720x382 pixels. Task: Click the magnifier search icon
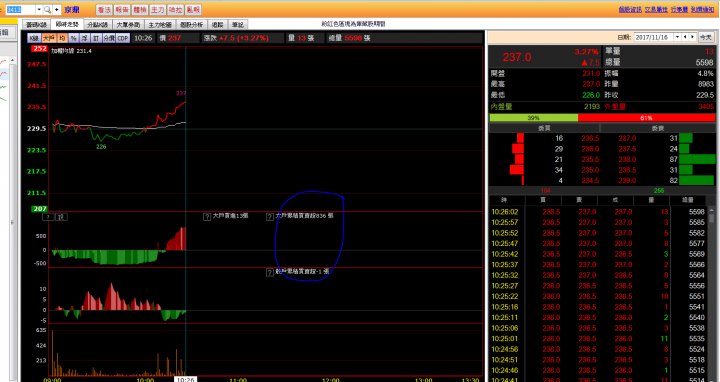coord(47,10)
